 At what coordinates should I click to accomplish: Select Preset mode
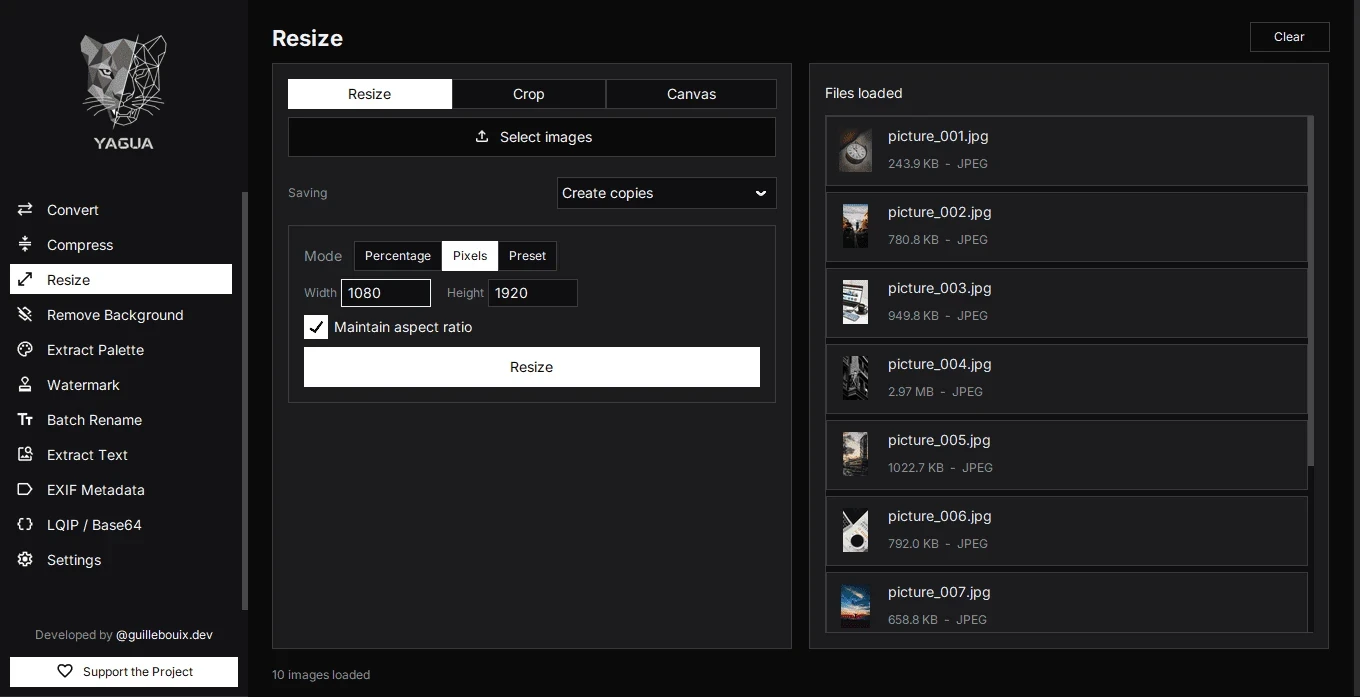tap(527, 256)
